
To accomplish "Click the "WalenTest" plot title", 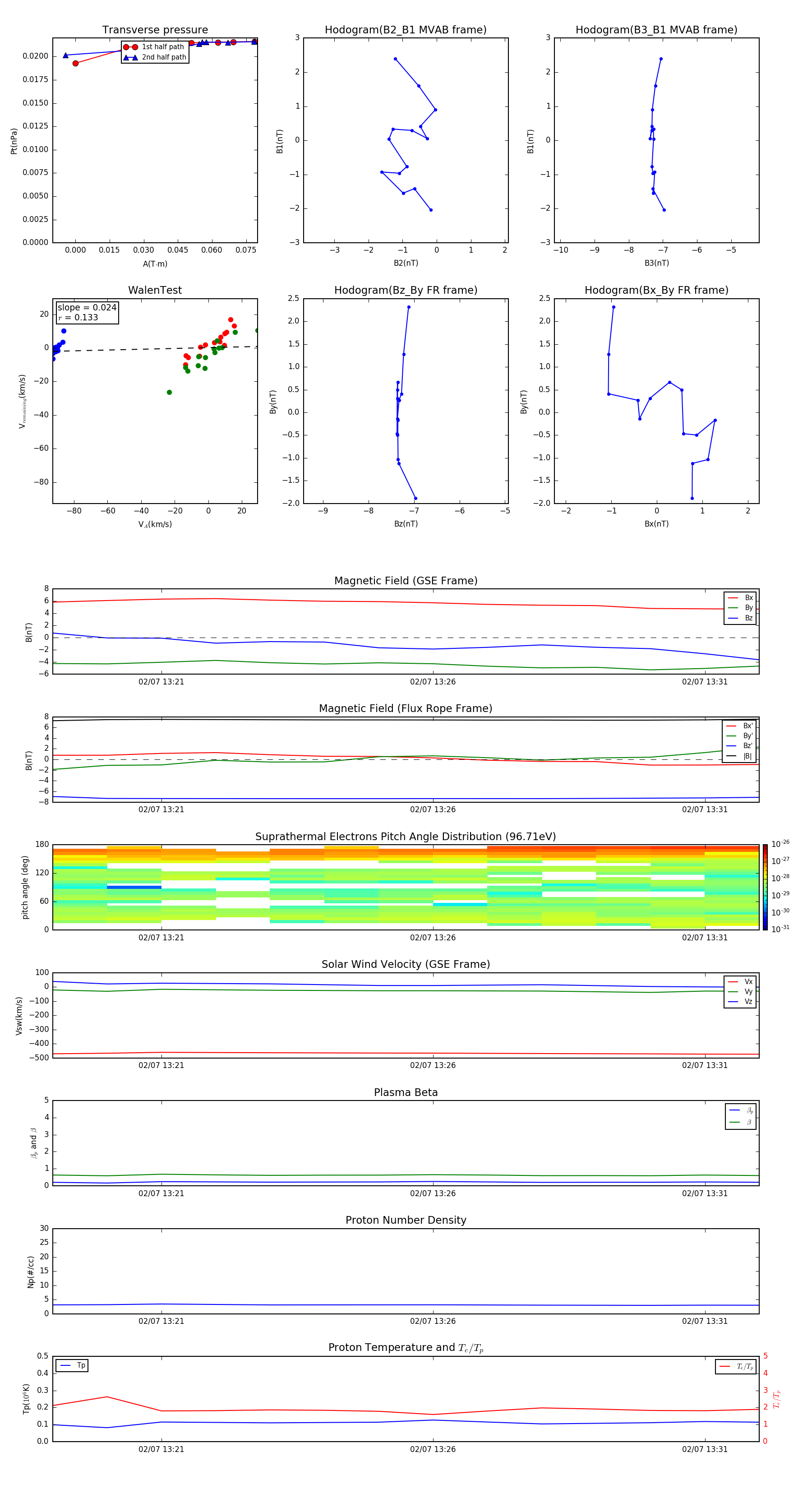I will click(x=155, y=290).
